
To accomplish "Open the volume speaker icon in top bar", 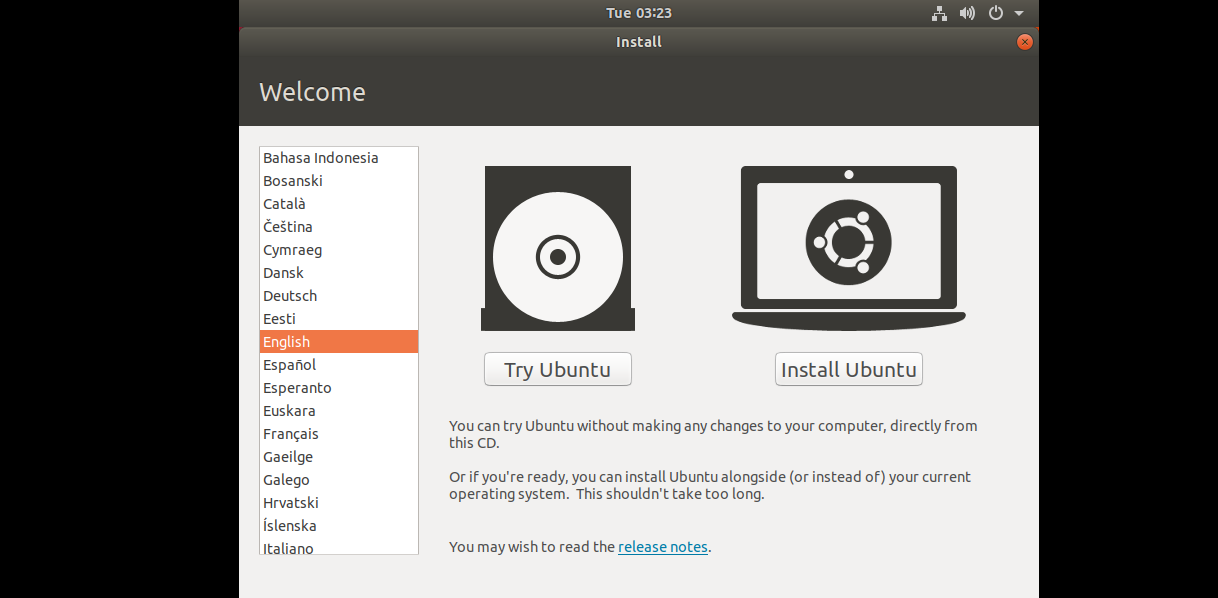I will click(967, 13).
